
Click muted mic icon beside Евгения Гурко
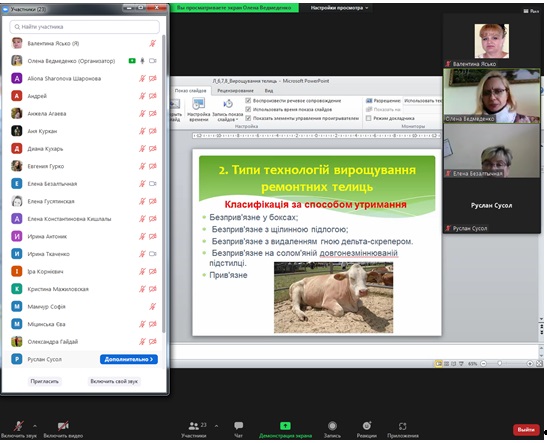(142, 166)
